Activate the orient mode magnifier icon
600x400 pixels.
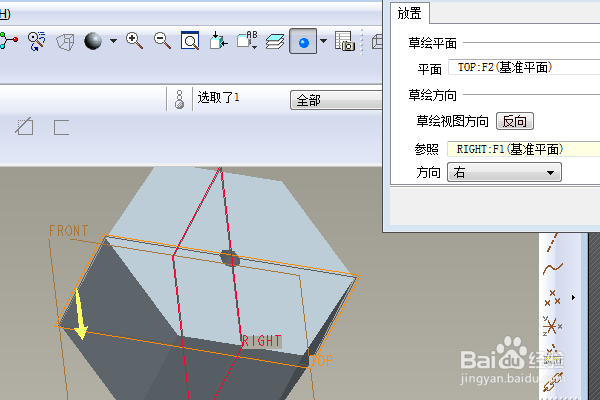coord(37,41)
